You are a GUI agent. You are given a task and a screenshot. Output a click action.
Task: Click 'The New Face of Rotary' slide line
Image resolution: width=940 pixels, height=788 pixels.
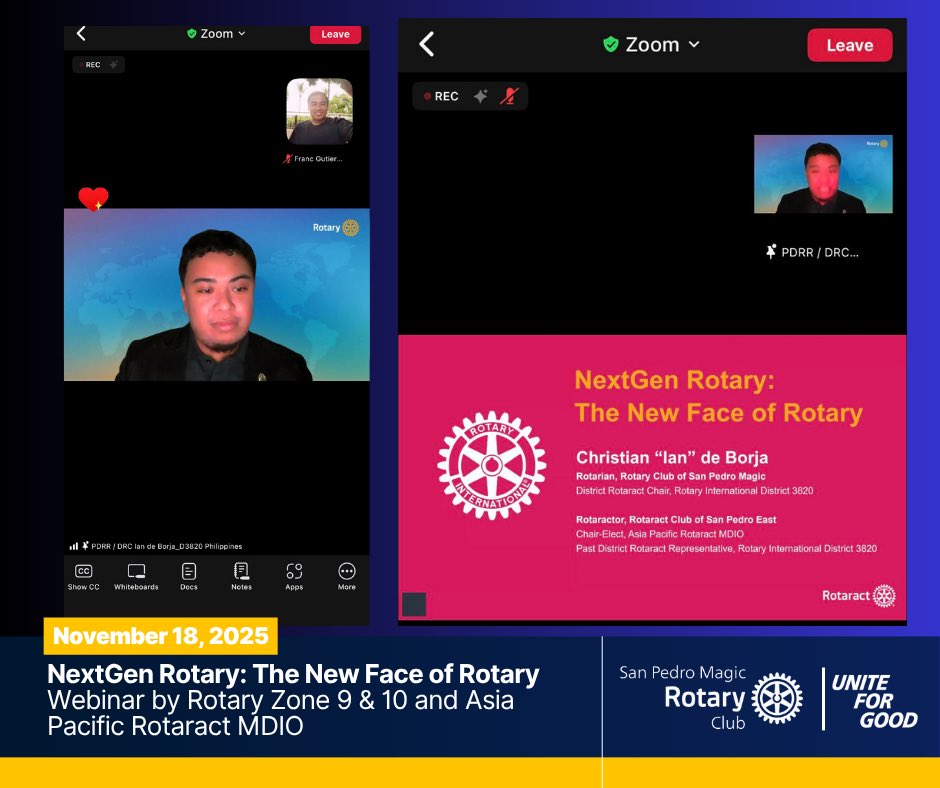718,413
